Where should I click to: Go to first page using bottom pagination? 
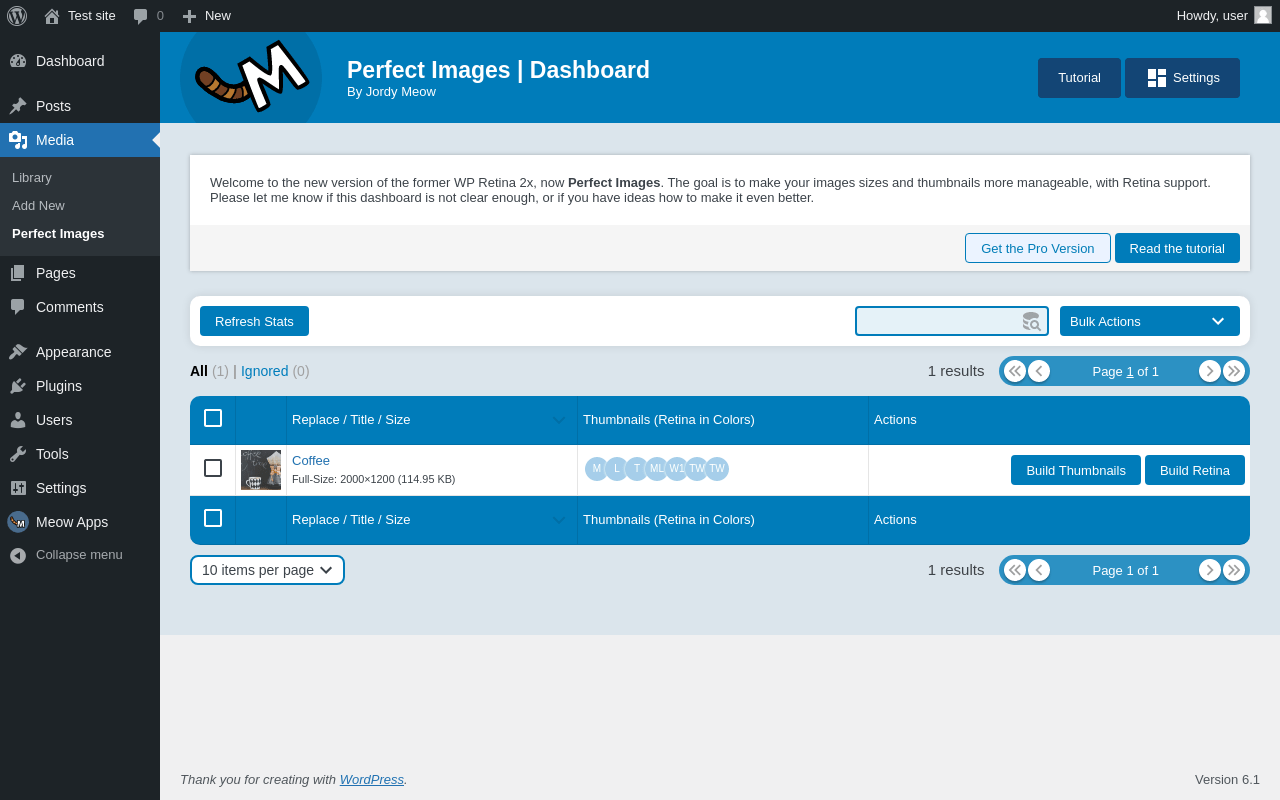pos(1015,570)
